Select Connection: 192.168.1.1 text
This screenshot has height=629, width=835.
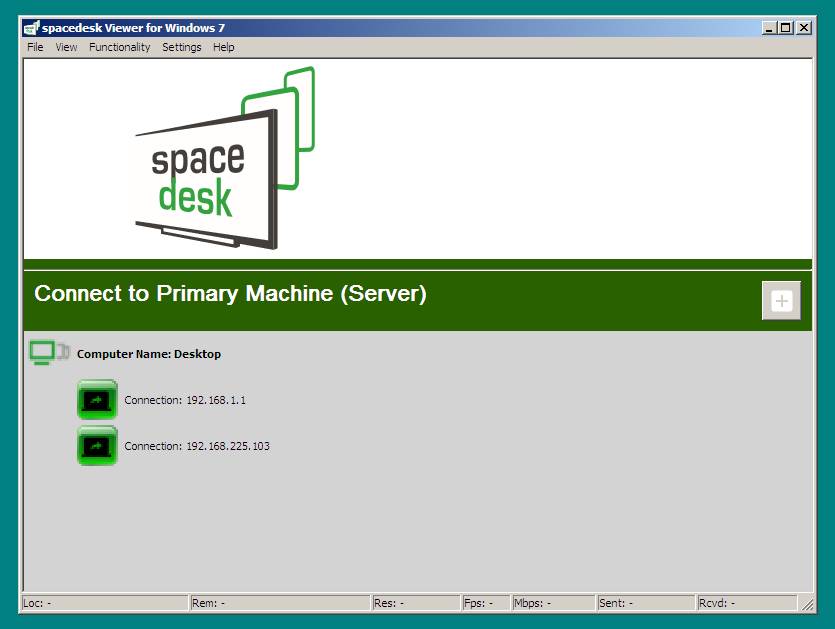pyautogui.click(x=185, y=400)
